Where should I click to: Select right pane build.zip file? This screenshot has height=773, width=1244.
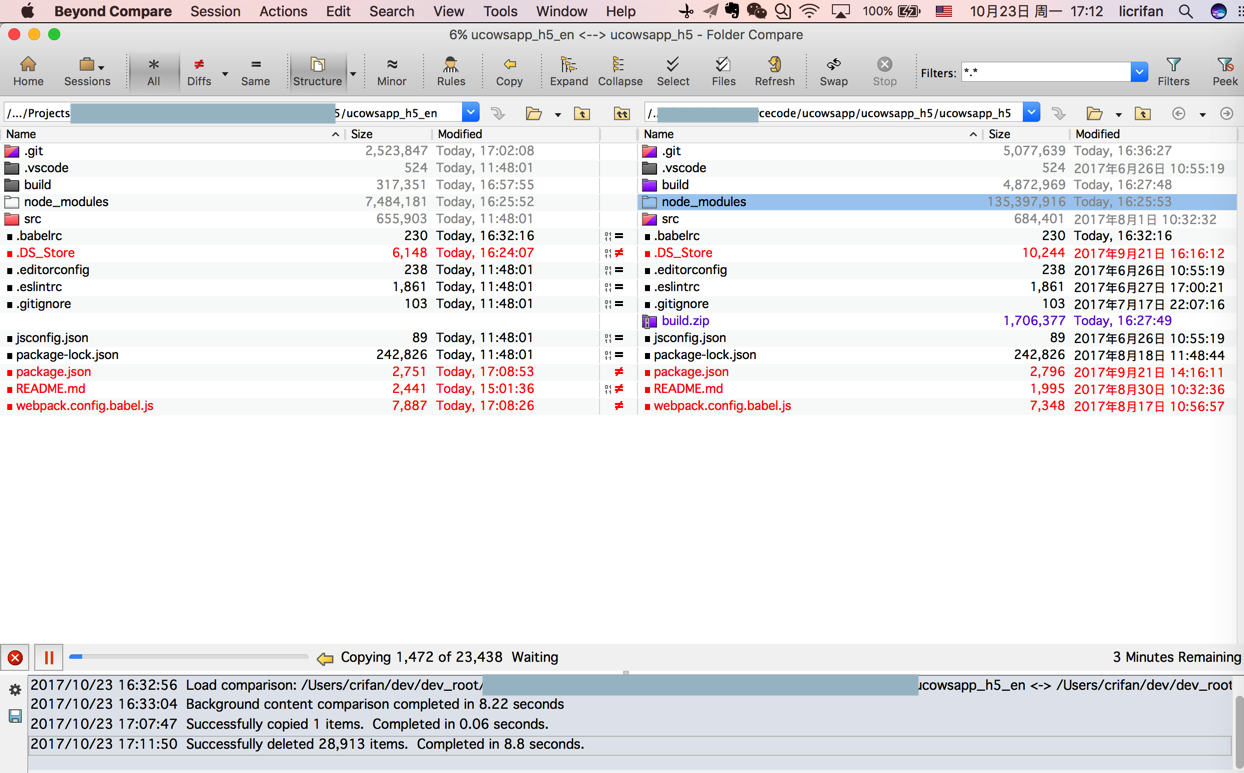click(x=938, y=321)
